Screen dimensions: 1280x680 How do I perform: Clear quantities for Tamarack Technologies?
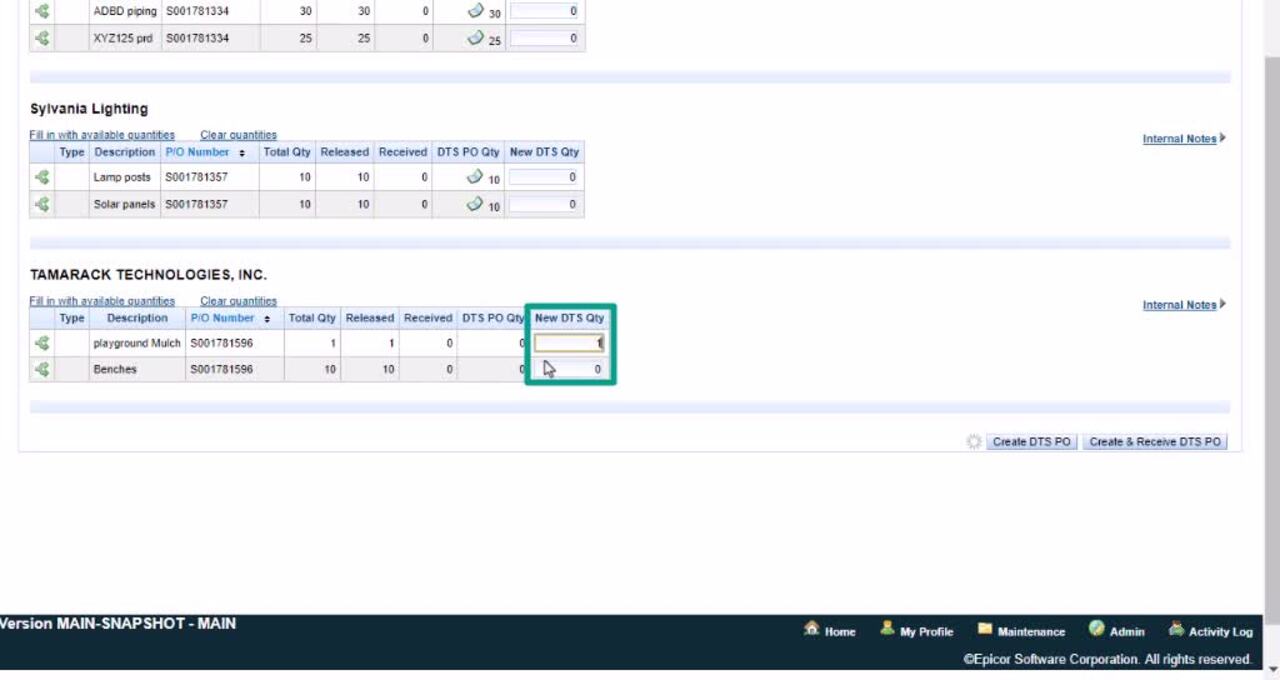238,301
